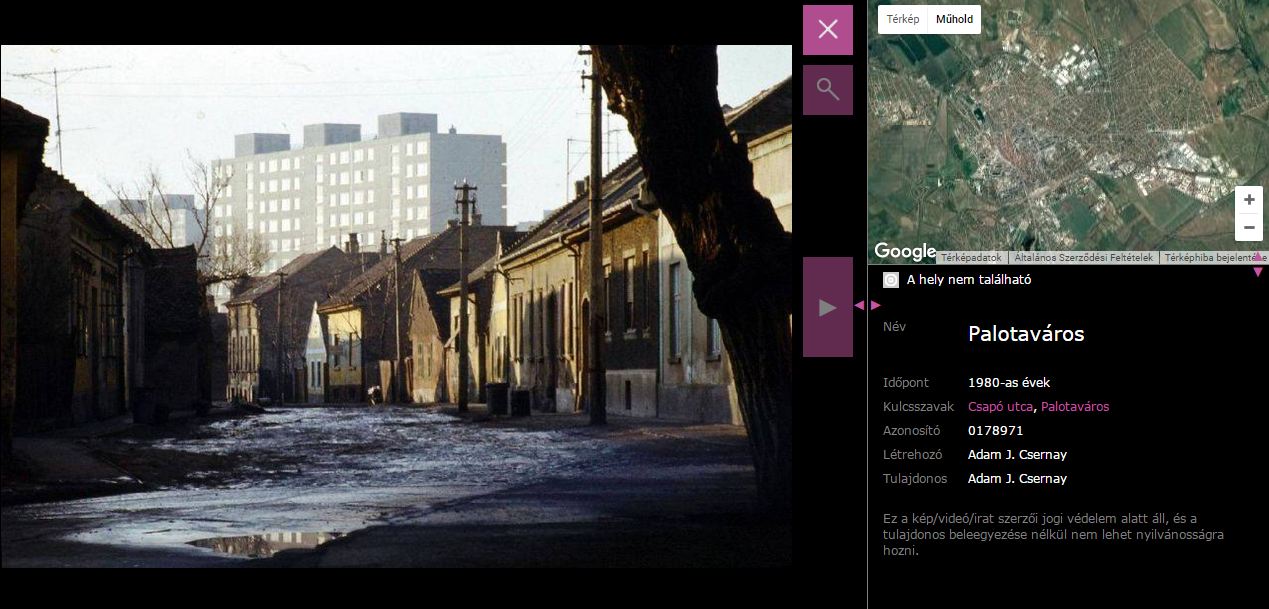
Task: Zoom in on the map with plus
Action: pyautogui.click(x=1248, y=200)
